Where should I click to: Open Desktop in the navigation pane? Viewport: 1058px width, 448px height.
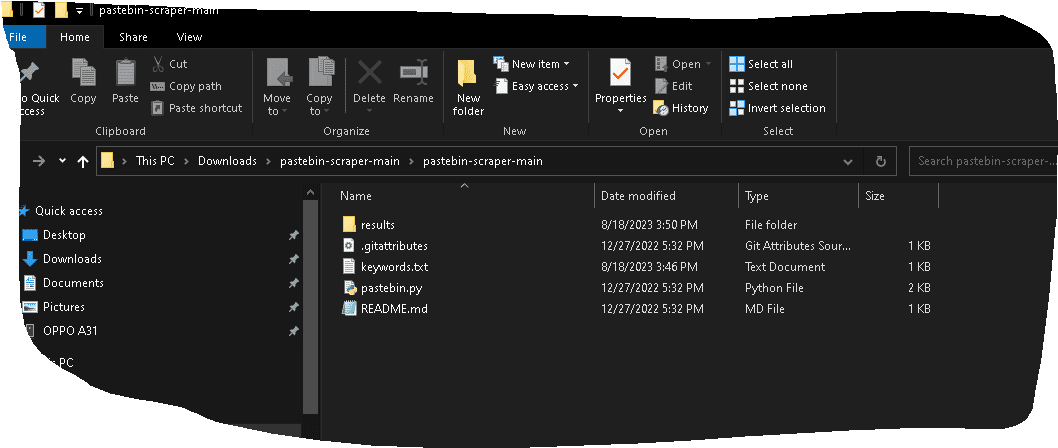coord(64,235)
